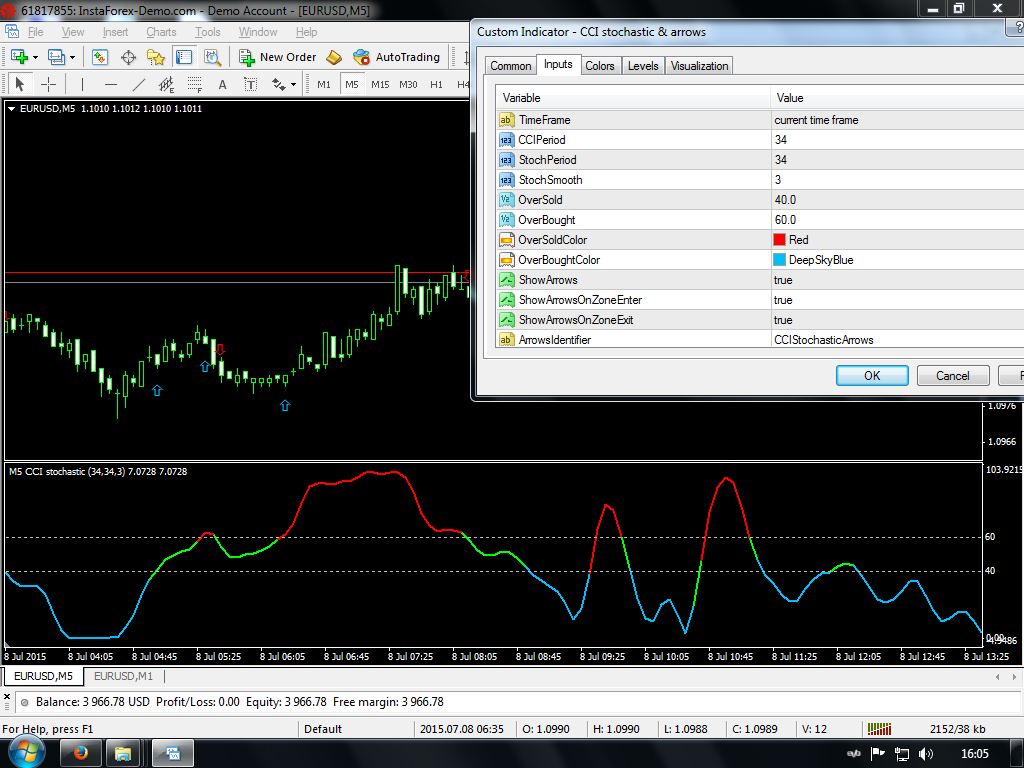Select the crosshair cursor tool
The image size is (1024, 768).
coord(48,84)
